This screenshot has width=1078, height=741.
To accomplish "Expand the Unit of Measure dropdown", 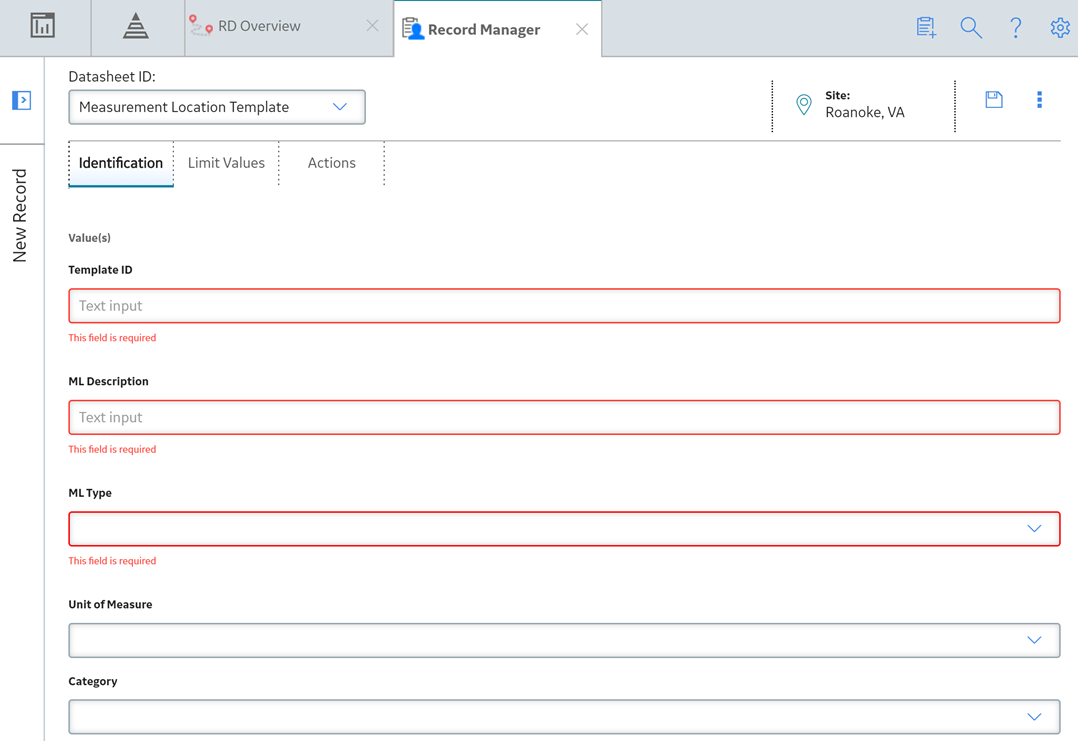I will click(x=564, y=640).
